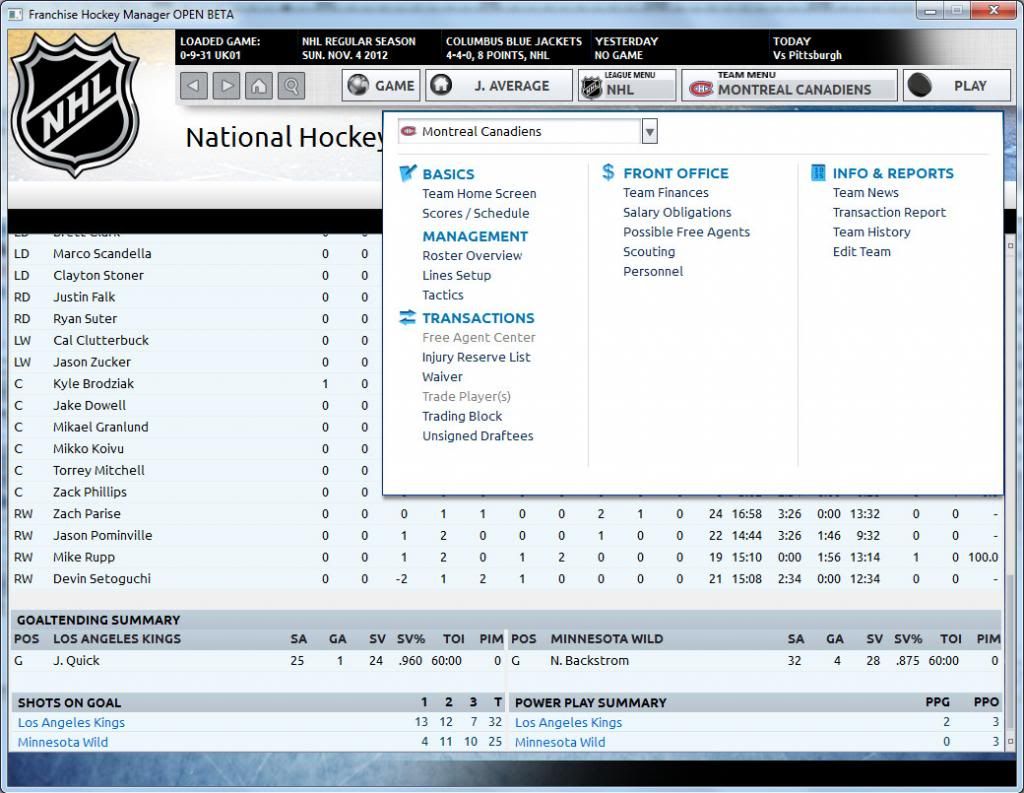
Task: Click Los Angeles Kings in Power Play Summary
Action: [568, 722]
